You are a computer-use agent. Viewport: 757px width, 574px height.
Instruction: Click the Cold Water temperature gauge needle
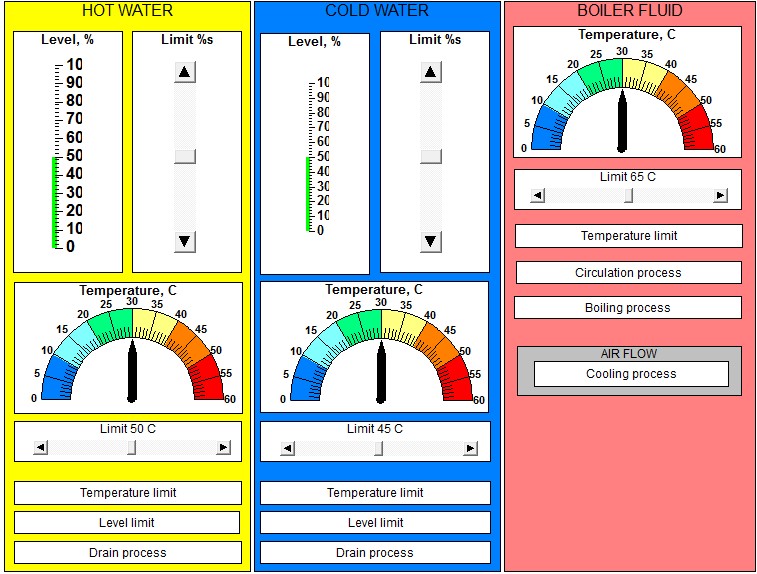[381, 372]
